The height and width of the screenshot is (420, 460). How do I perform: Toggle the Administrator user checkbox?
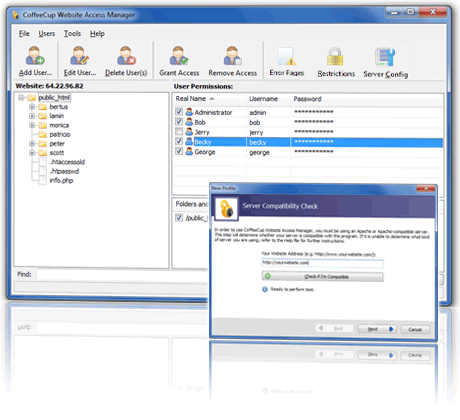pos(179,112)
